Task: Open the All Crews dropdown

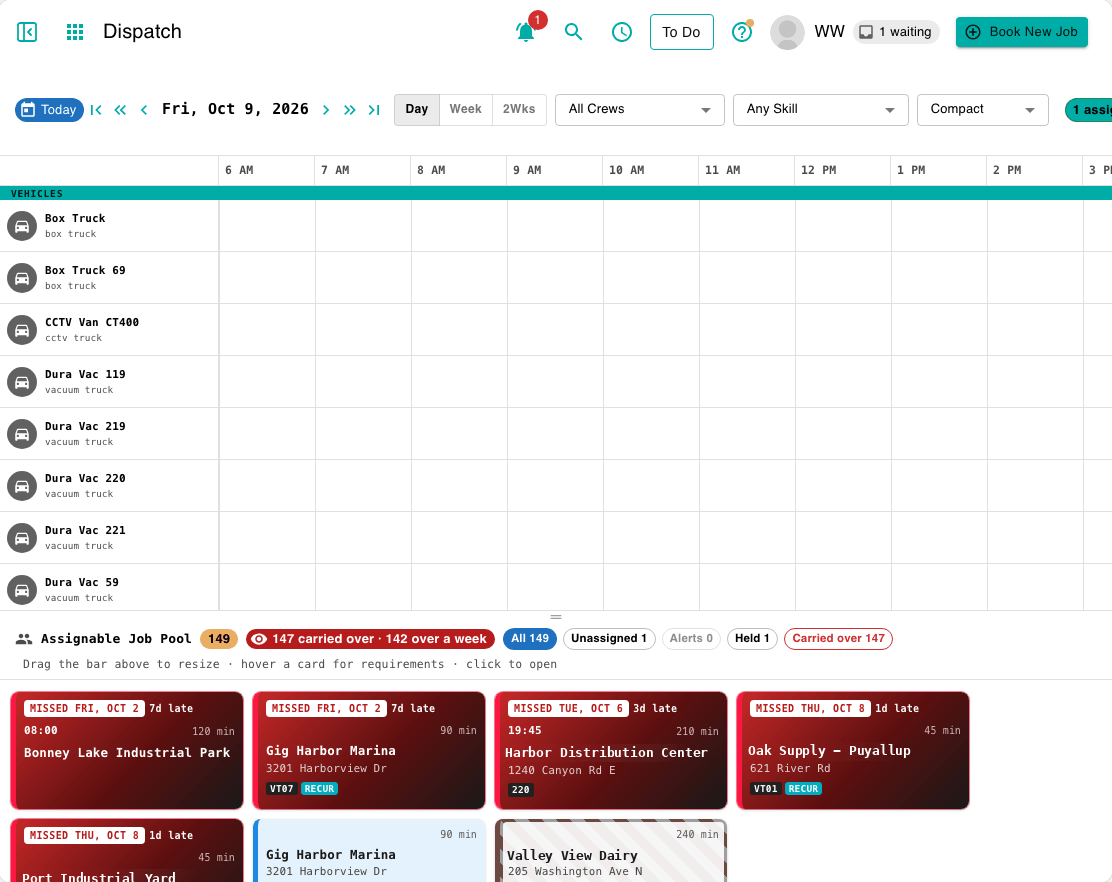Action: point(640,110)
